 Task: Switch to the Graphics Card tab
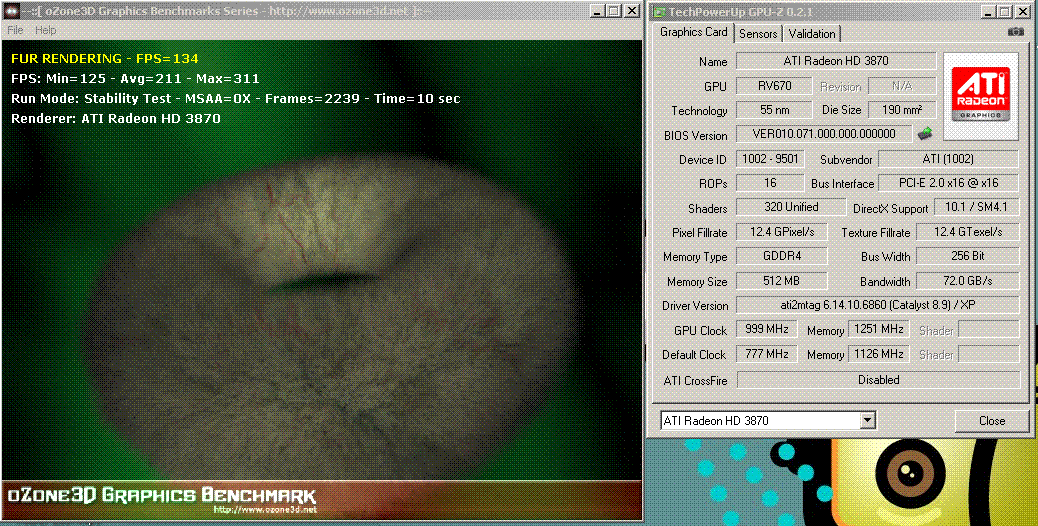(x=693, y=32)
